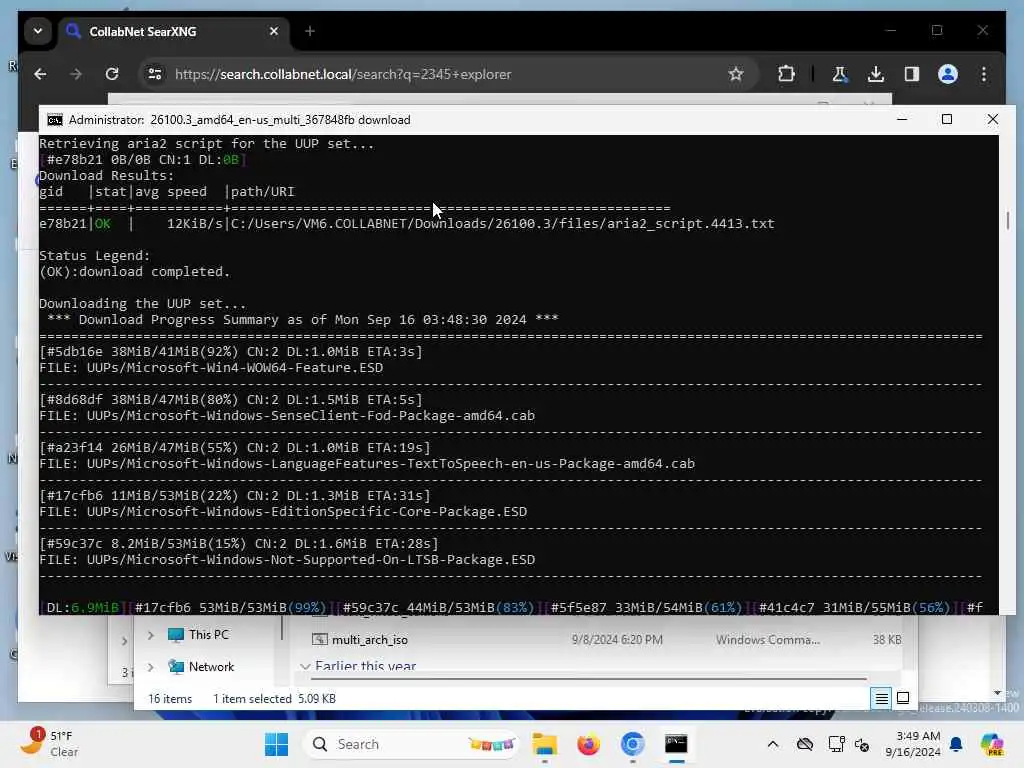Screen dimensions: 1024x768
Task: Go back in Chrome browser
Action: (x=40, y=74)
